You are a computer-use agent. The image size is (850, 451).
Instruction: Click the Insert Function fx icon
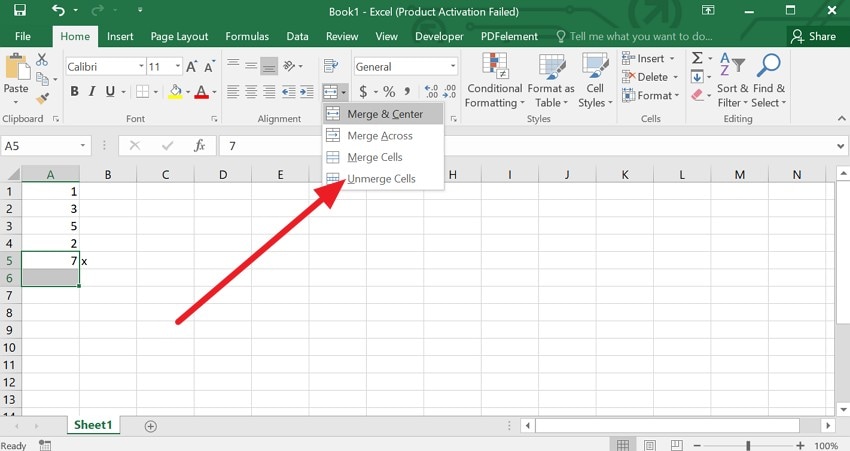pyautogui.click(x=199, y=145)
